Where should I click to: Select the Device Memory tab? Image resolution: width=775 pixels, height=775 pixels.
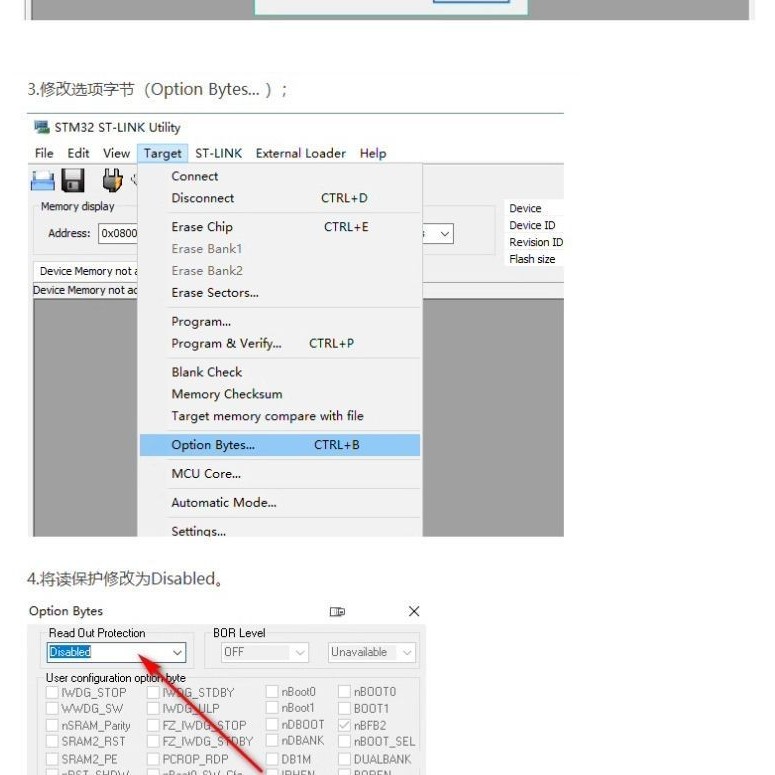(86, 271)
